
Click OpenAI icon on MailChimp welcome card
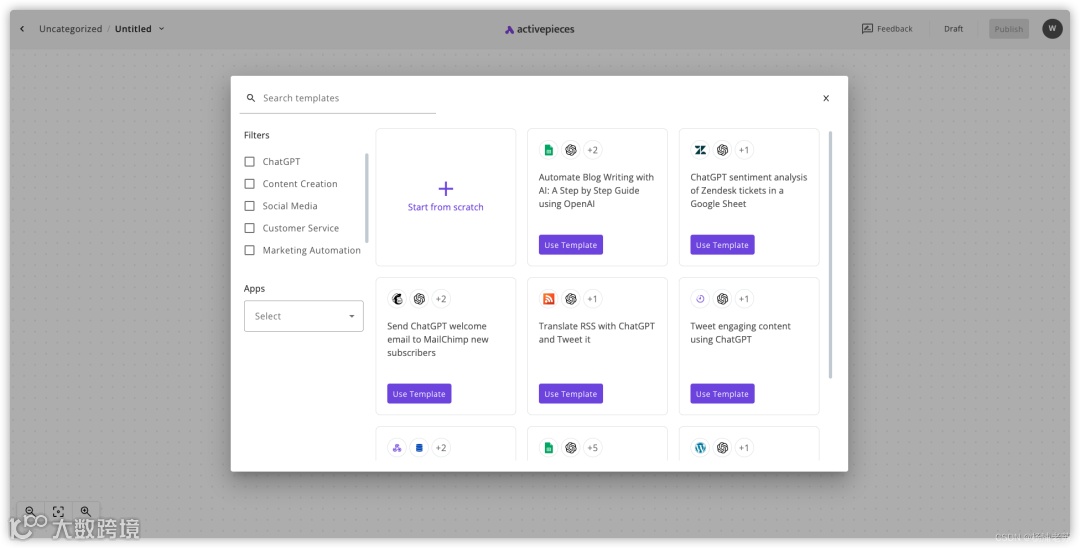419,299
